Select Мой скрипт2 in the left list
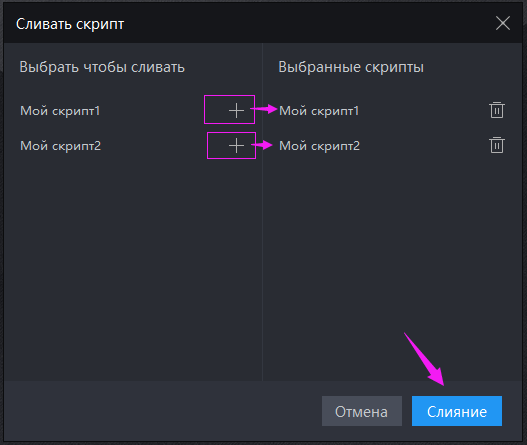Viewport: 527px width, 445px height. click(60, 146)
